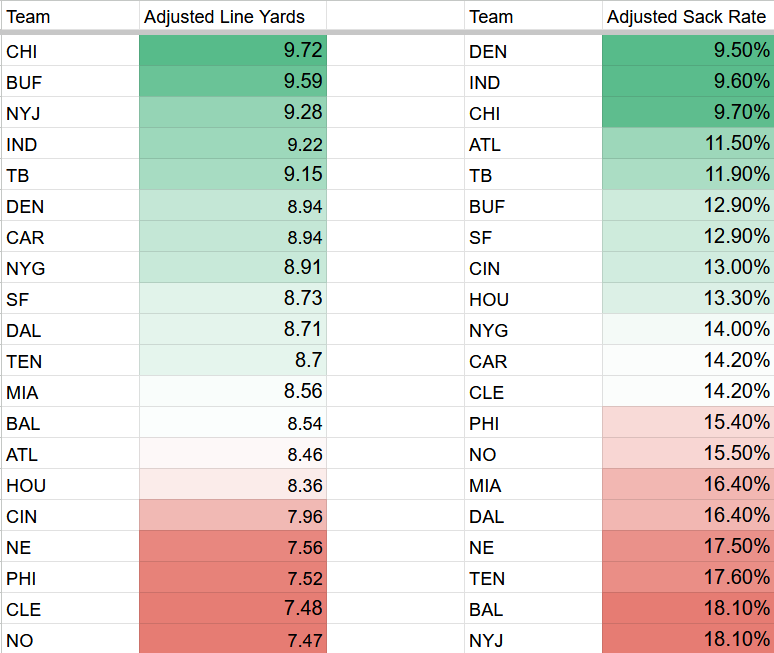Image resolution: width=774 pixels, height=653 pixels.
Task: Click the 9.50% sack rate cell
Action: [688, 51]
